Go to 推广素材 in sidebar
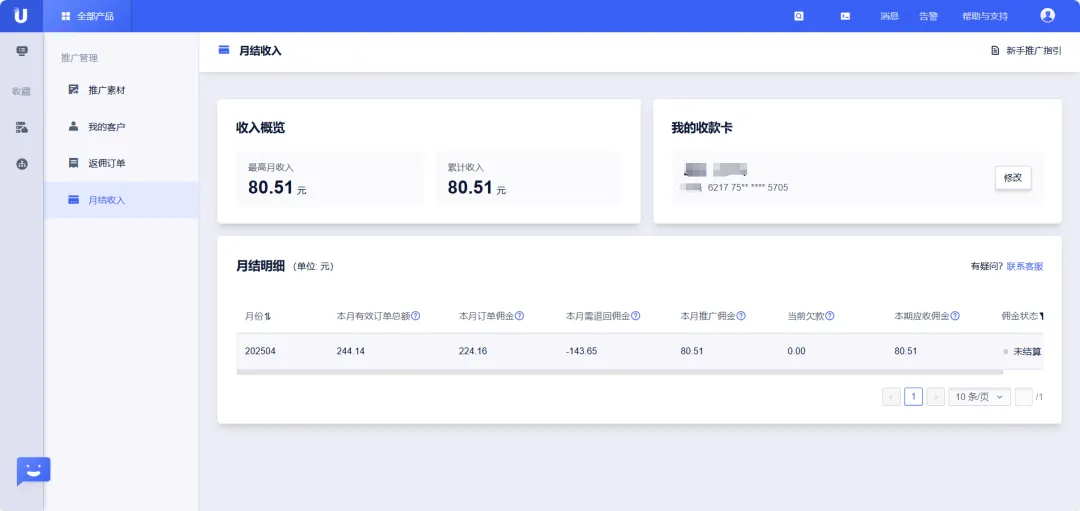Viewport: 1080px width, 511px height. click(x=106, y=90)
